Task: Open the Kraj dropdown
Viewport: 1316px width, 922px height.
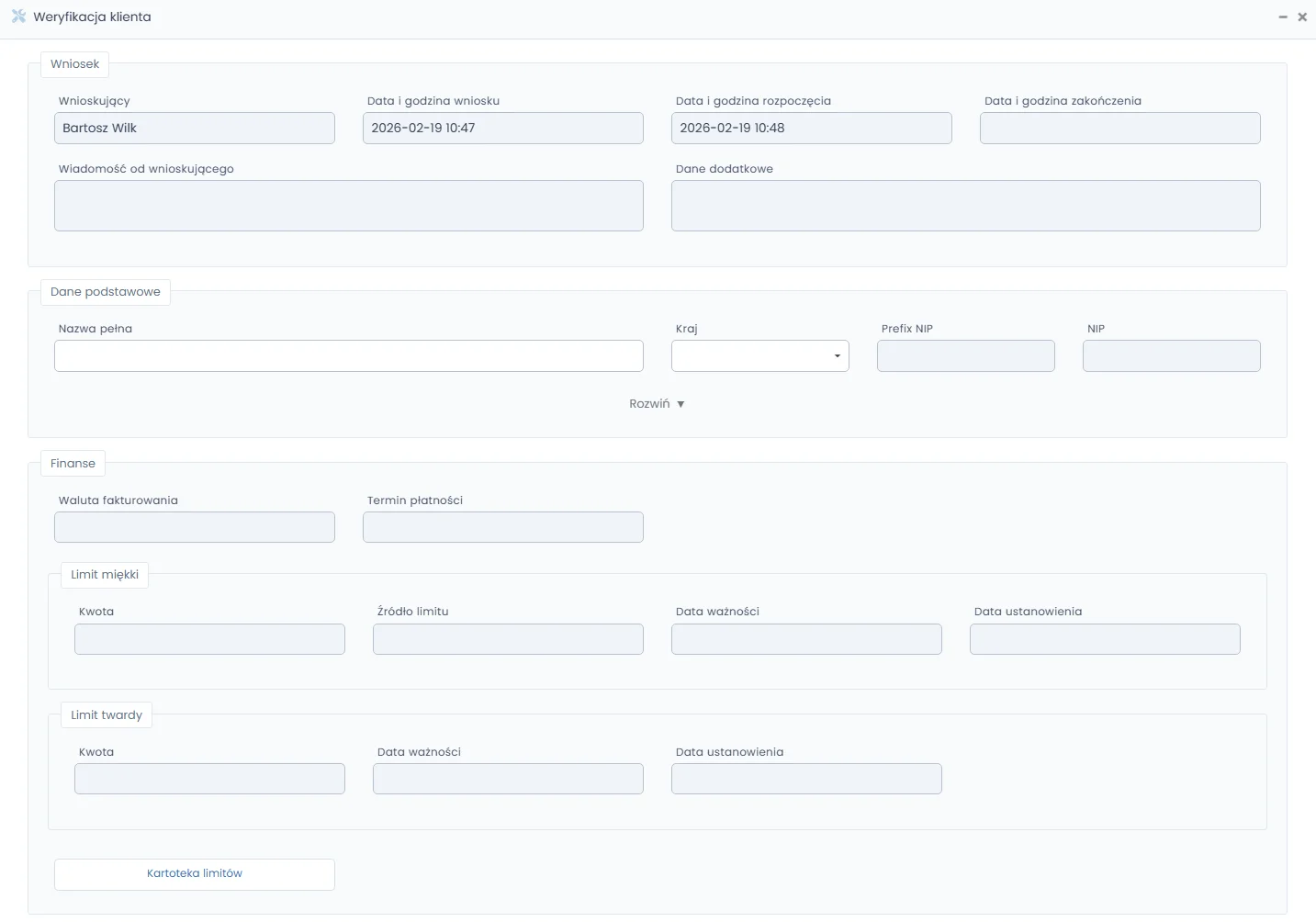Action: [x=759, y=356]
